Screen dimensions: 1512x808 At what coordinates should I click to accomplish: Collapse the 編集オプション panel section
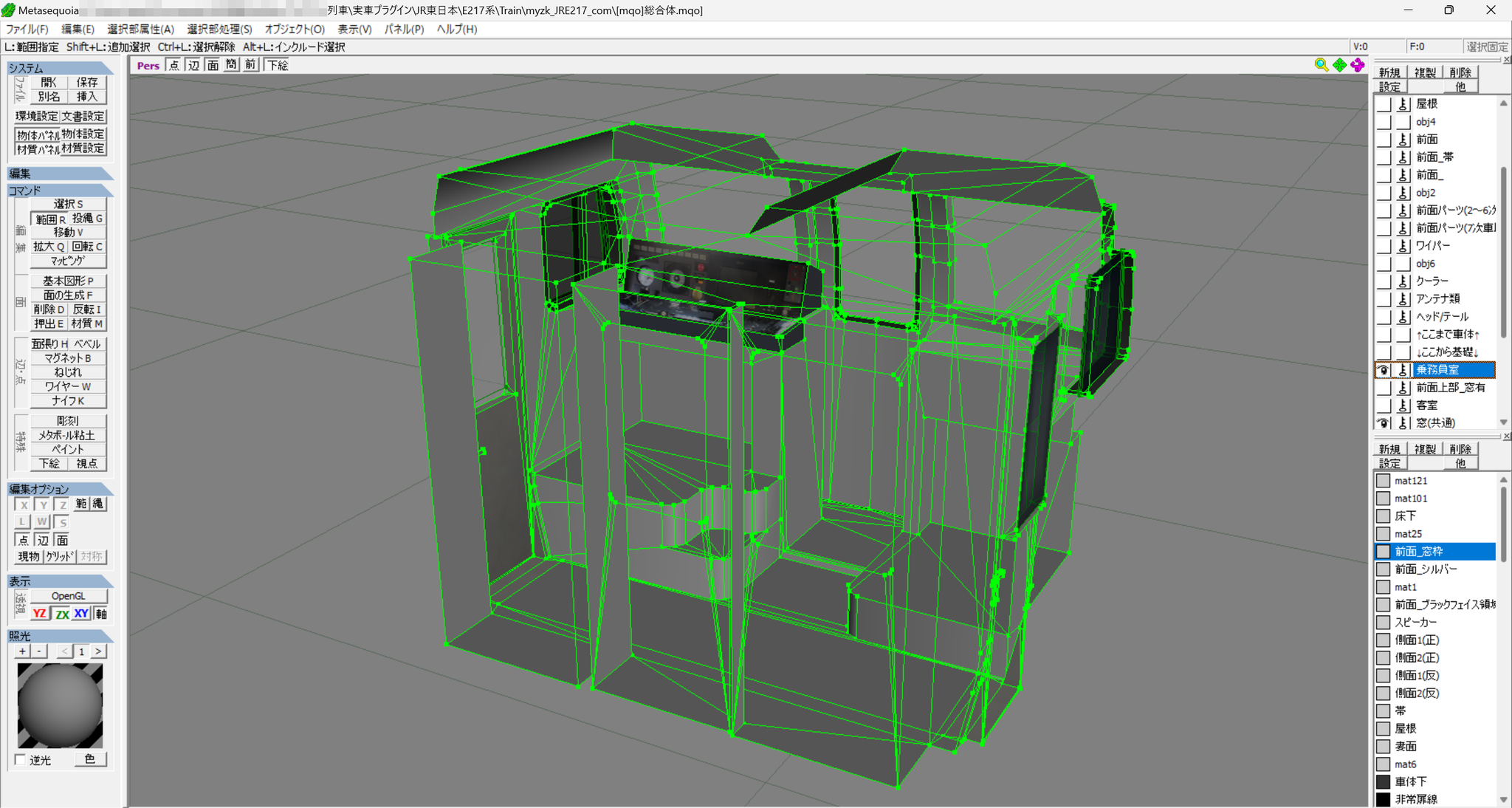[60, 489]
